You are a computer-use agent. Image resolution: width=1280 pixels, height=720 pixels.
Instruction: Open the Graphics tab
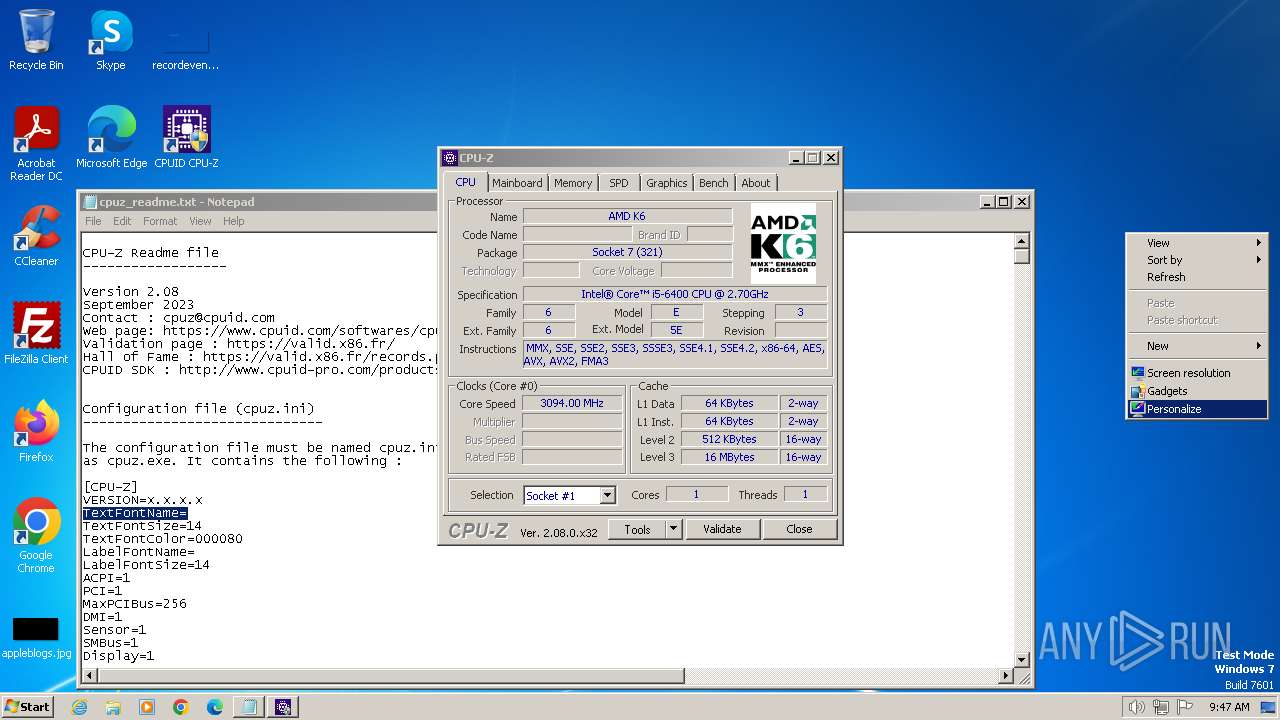coord(666,183)
